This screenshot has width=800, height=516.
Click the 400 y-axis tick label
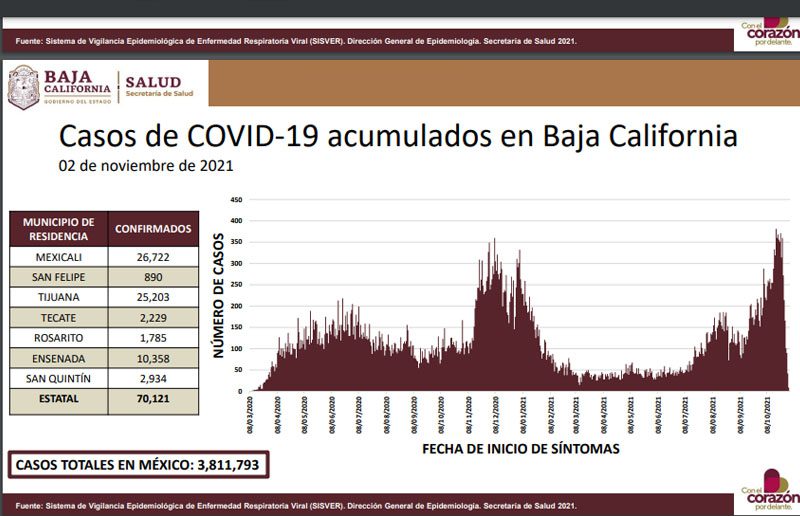pos(236,221)
